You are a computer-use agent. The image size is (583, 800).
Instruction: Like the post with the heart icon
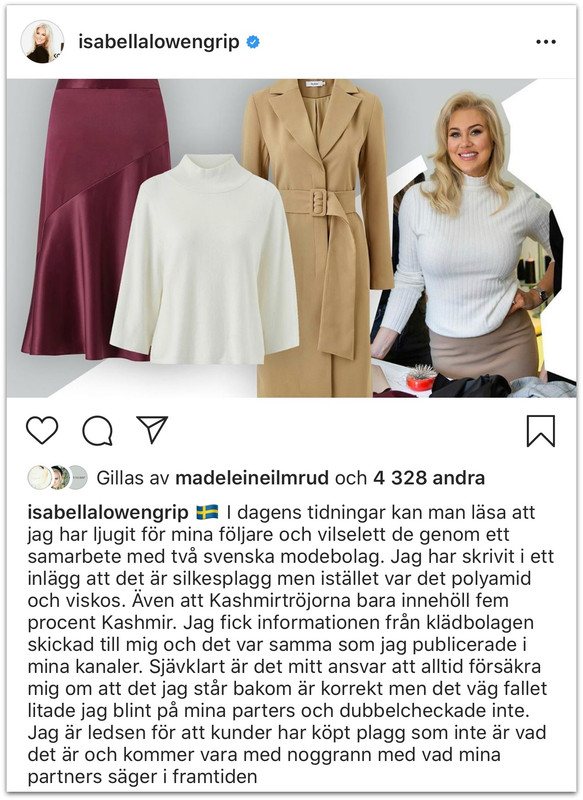click(42, 430)
